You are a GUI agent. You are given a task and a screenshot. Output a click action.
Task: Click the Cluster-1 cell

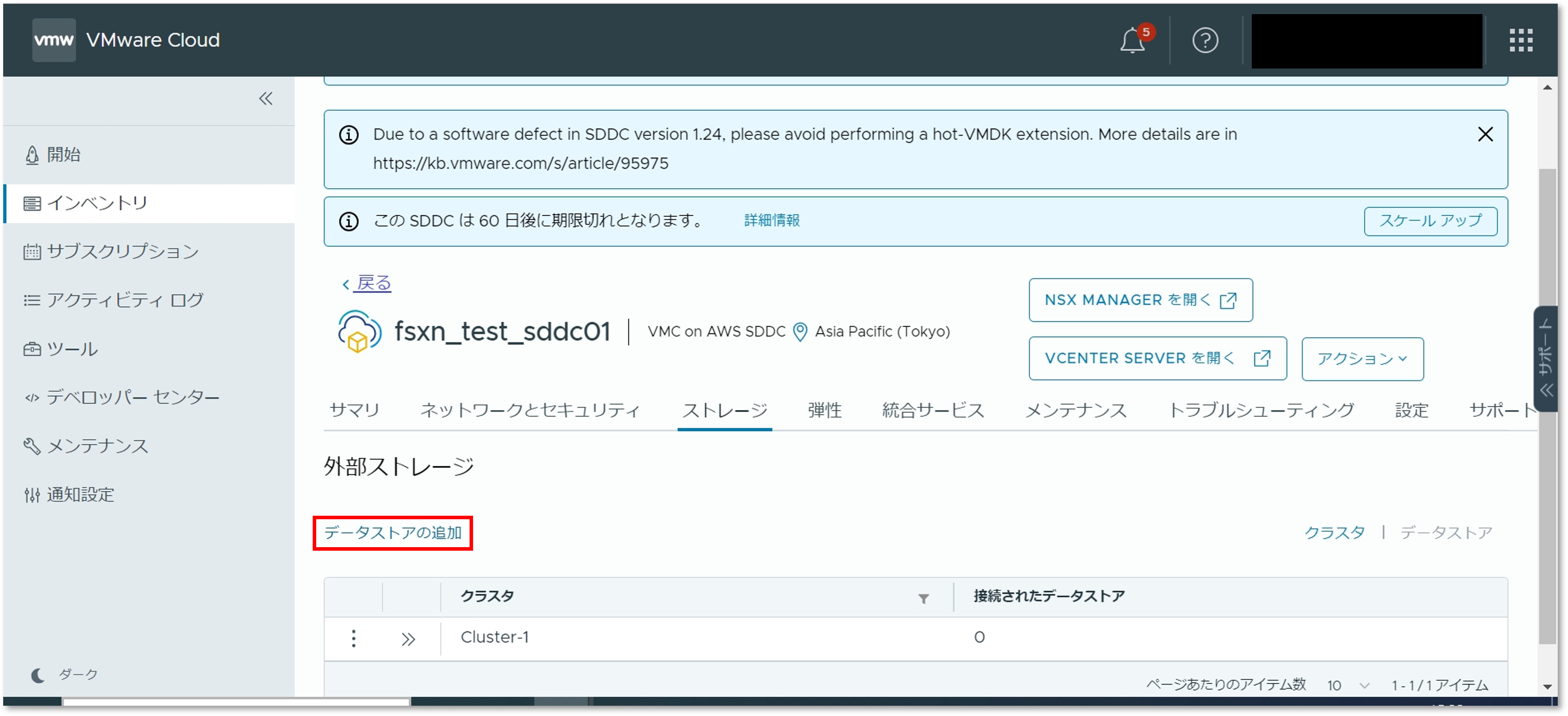pos(494,638)
